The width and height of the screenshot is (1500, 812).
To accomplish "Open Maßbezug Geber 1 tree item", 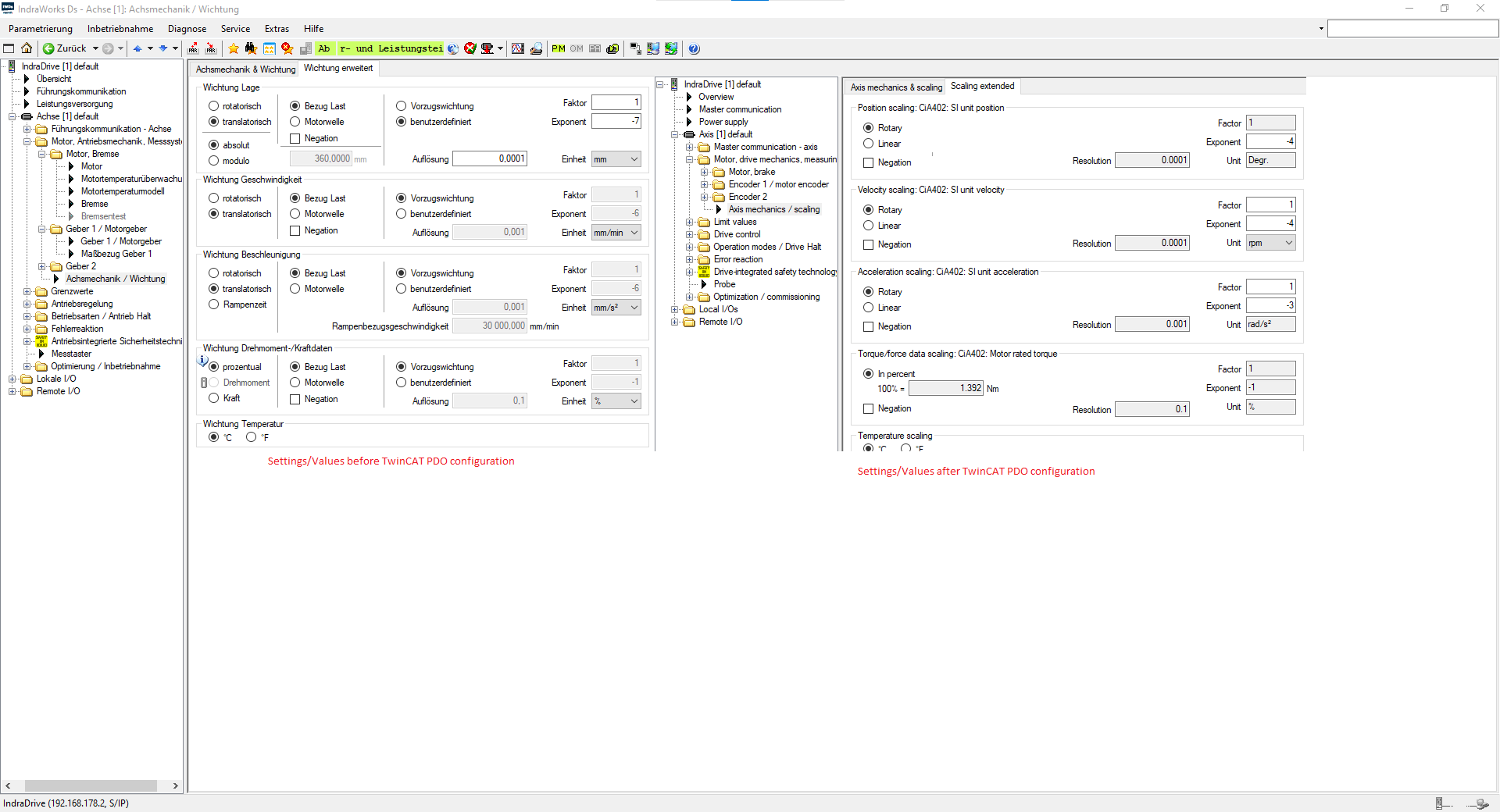I will [116, 254].
